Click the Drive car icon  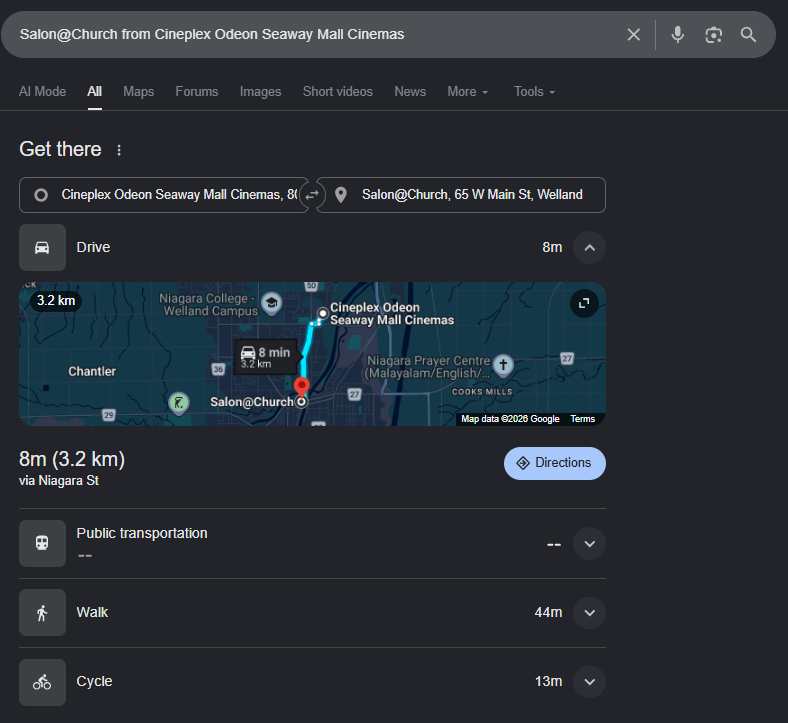(x=42, y=247)
